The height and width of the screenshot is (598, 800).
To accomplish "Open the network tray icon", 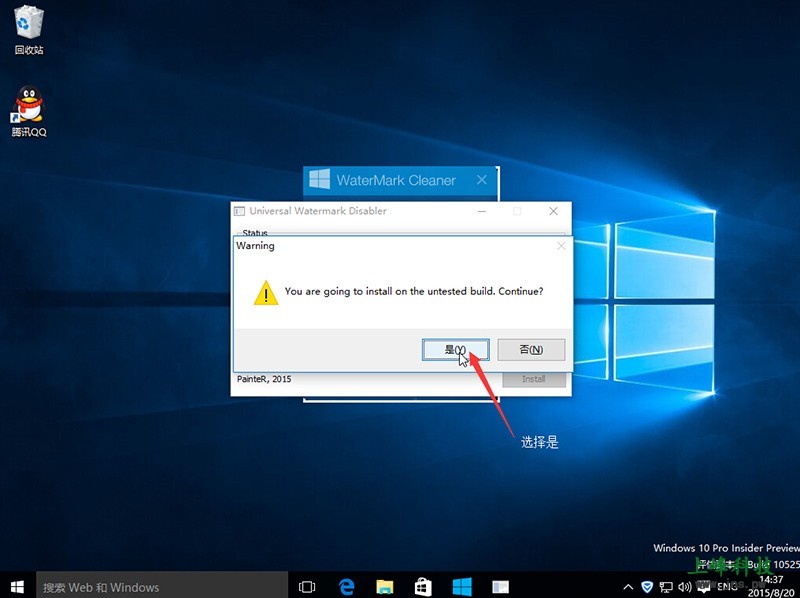I will [x=666, y=587].
